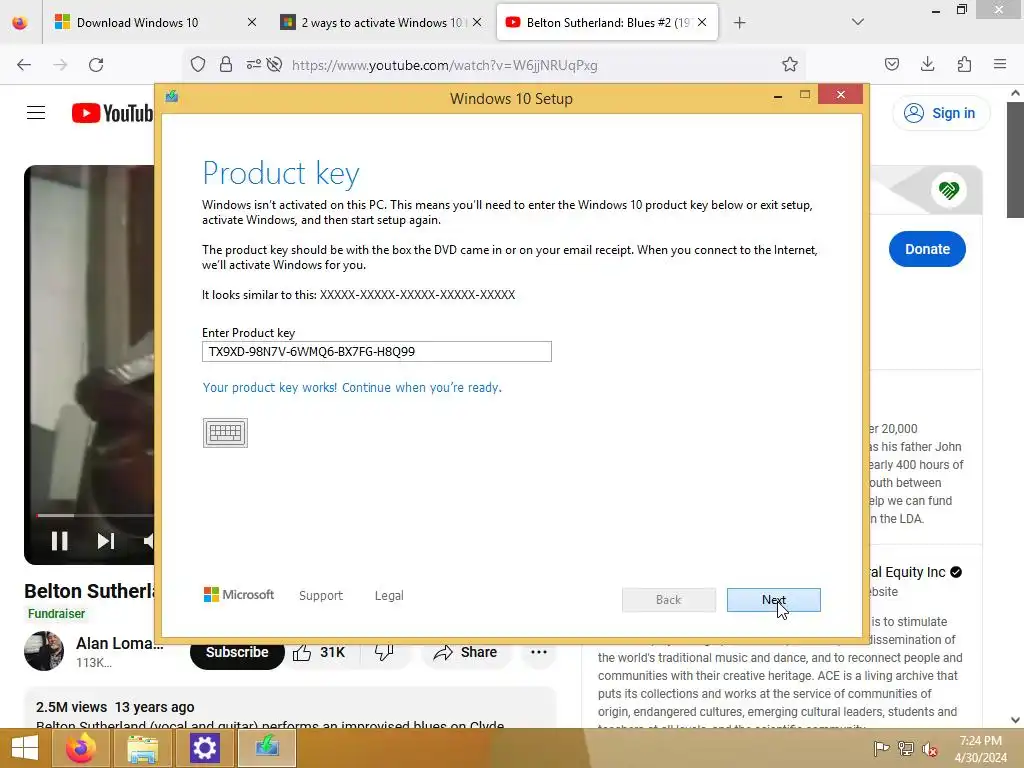Open the on-screen keyboard icon in Setup

225,432
